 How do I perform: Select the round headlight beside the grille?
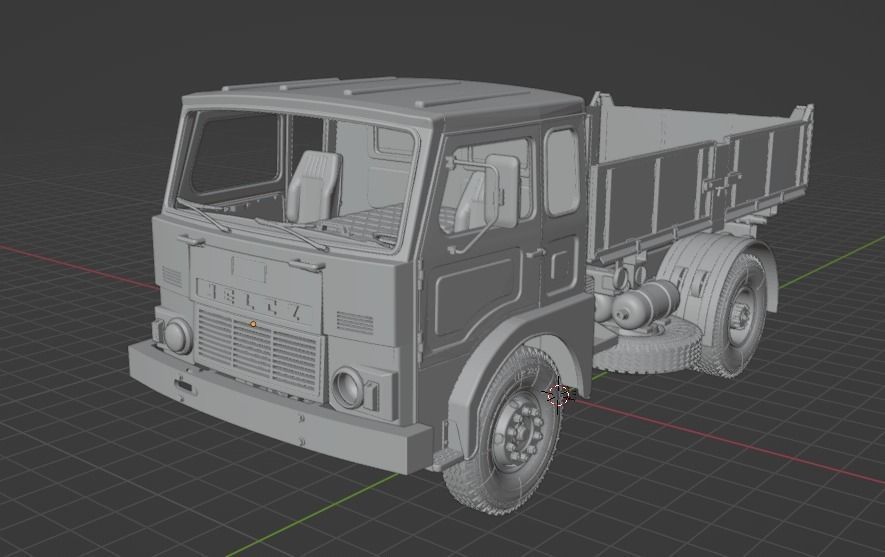[348, 388]
